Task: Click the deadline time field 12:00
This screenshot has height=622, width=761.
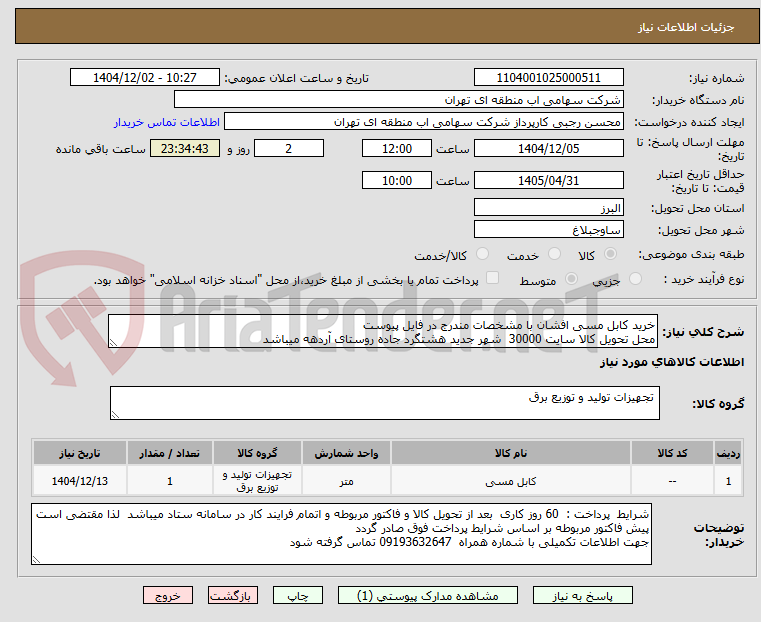Action: click(397, 148)
